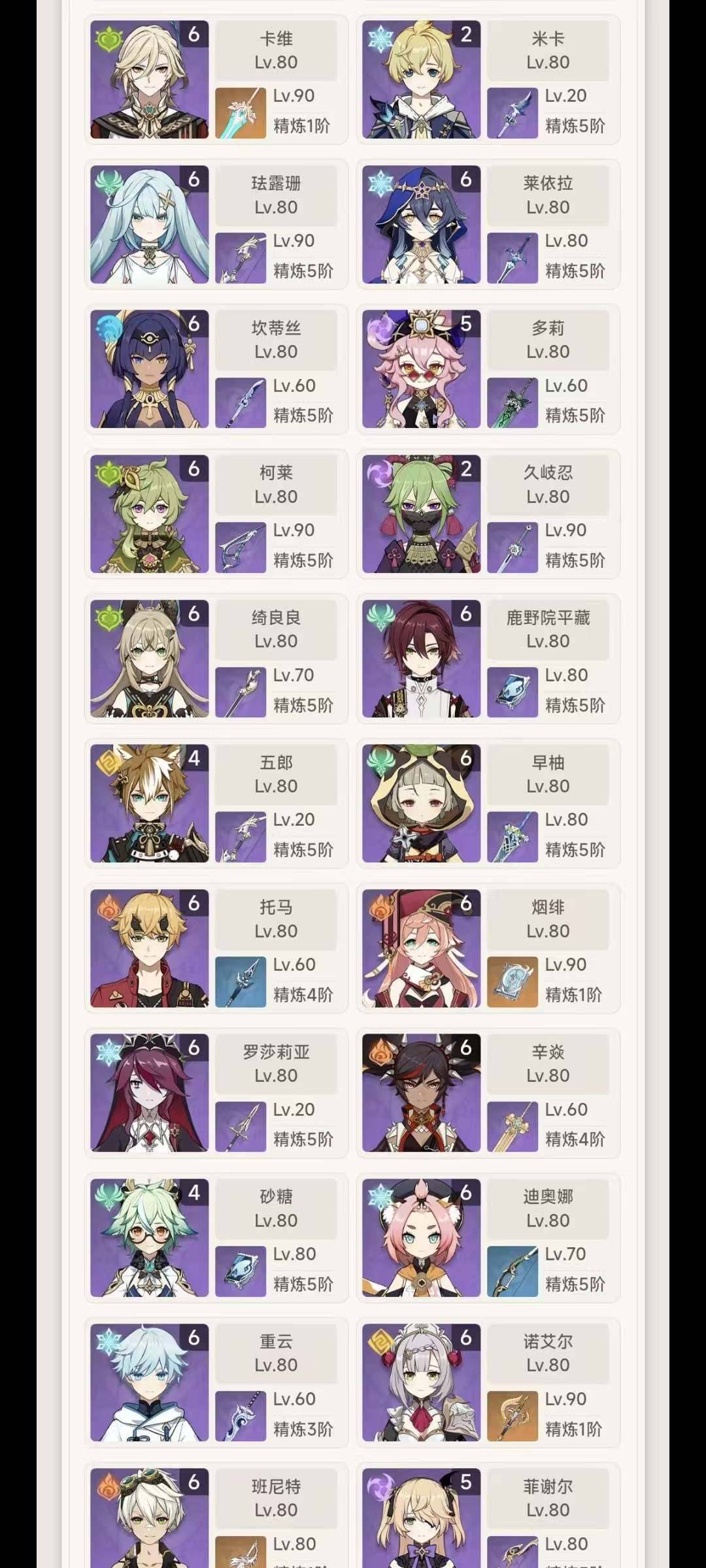Select 砂糖 character portrait
Image resolution: width=706 pixels, height=1568 pixels.
click(150, 1238)
